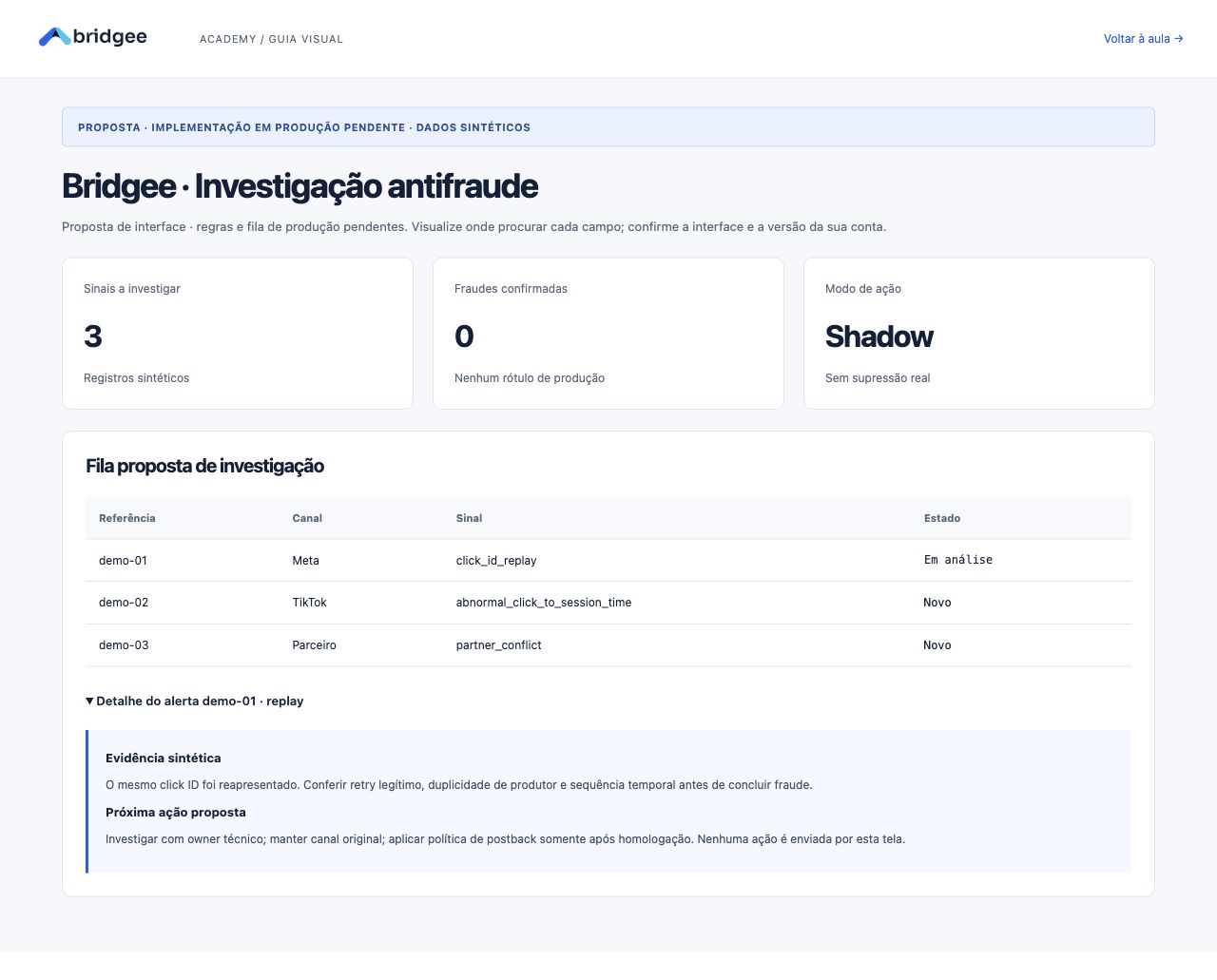Select the 'demo-02' reference cell
This screenshot has width=1217, height=980.
click(124, 603)
